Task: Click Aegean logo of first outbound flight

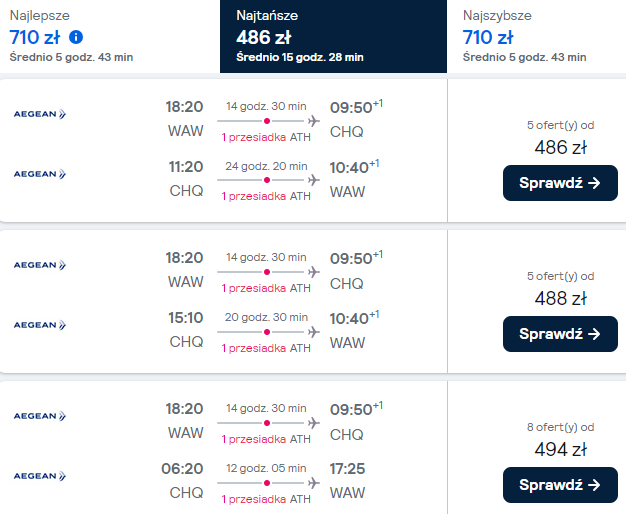Action: point(39,114)
